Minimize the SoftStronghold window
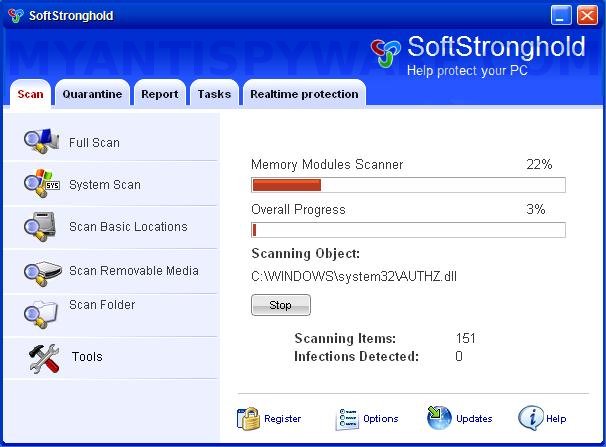The width and height of the screenshot is (606, 447). pos(561,16)
